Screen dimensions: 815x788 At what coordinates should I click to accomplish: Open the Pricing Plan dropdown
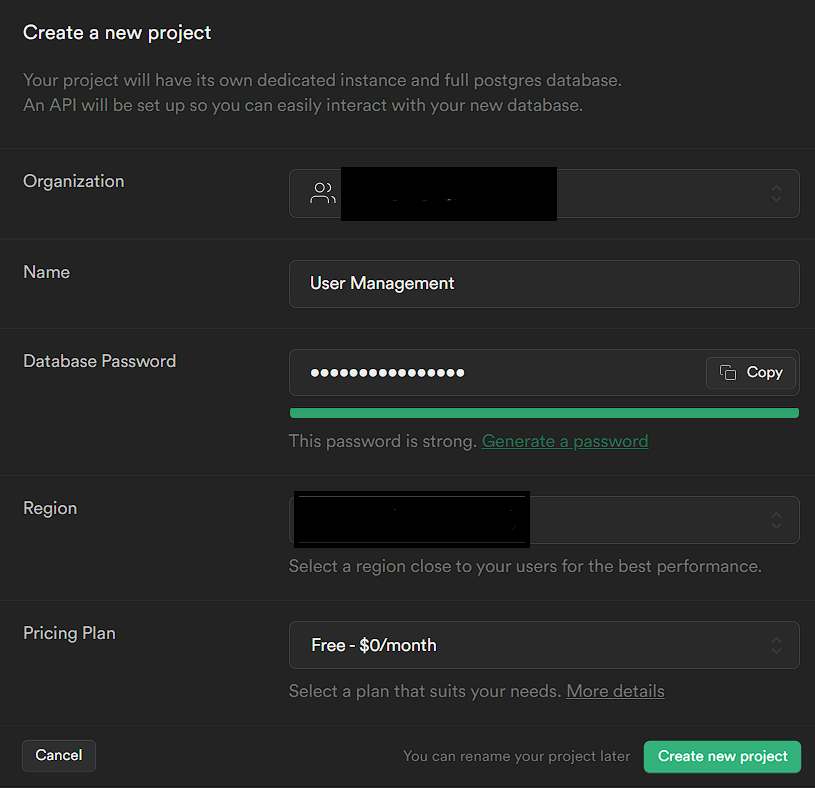544,645
